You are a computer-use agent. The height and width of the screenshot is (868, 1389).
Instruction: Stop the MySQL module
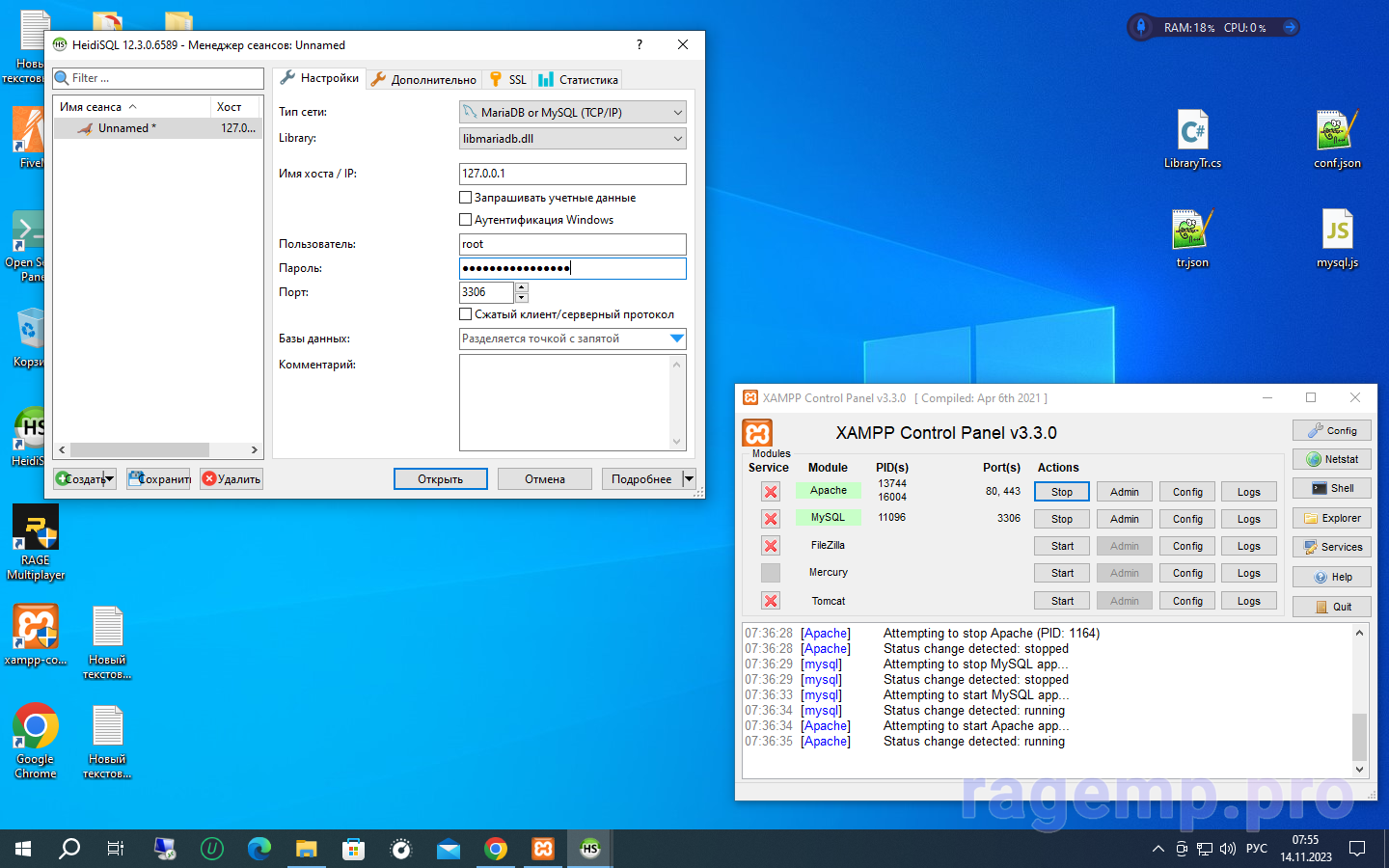click(1061, 519)
